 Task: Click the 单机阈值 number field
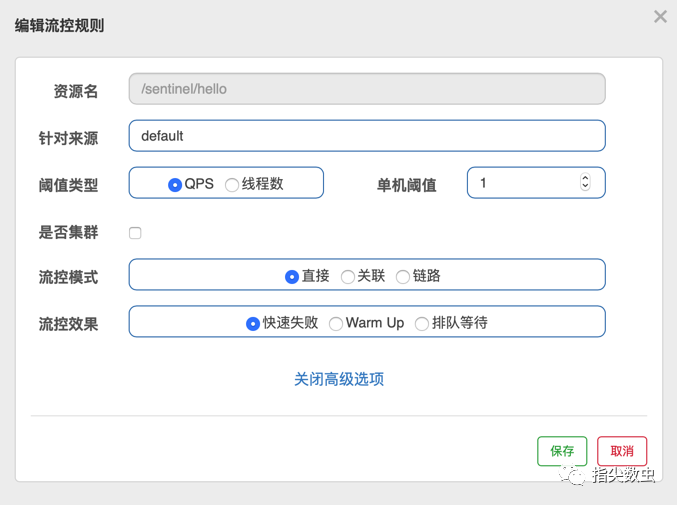point(536,183)
